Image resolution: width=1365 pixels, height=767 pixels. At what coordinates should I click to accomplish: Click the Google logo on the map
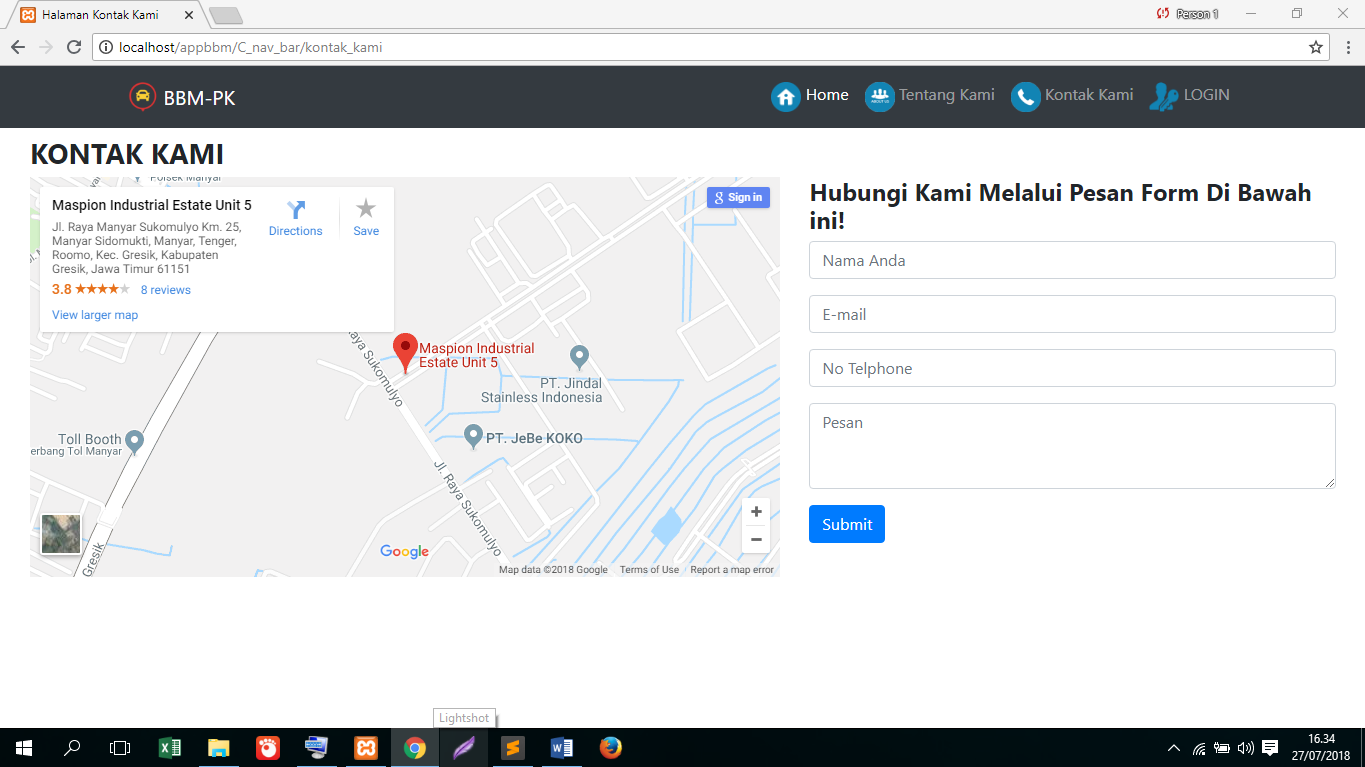coord(405,552)
